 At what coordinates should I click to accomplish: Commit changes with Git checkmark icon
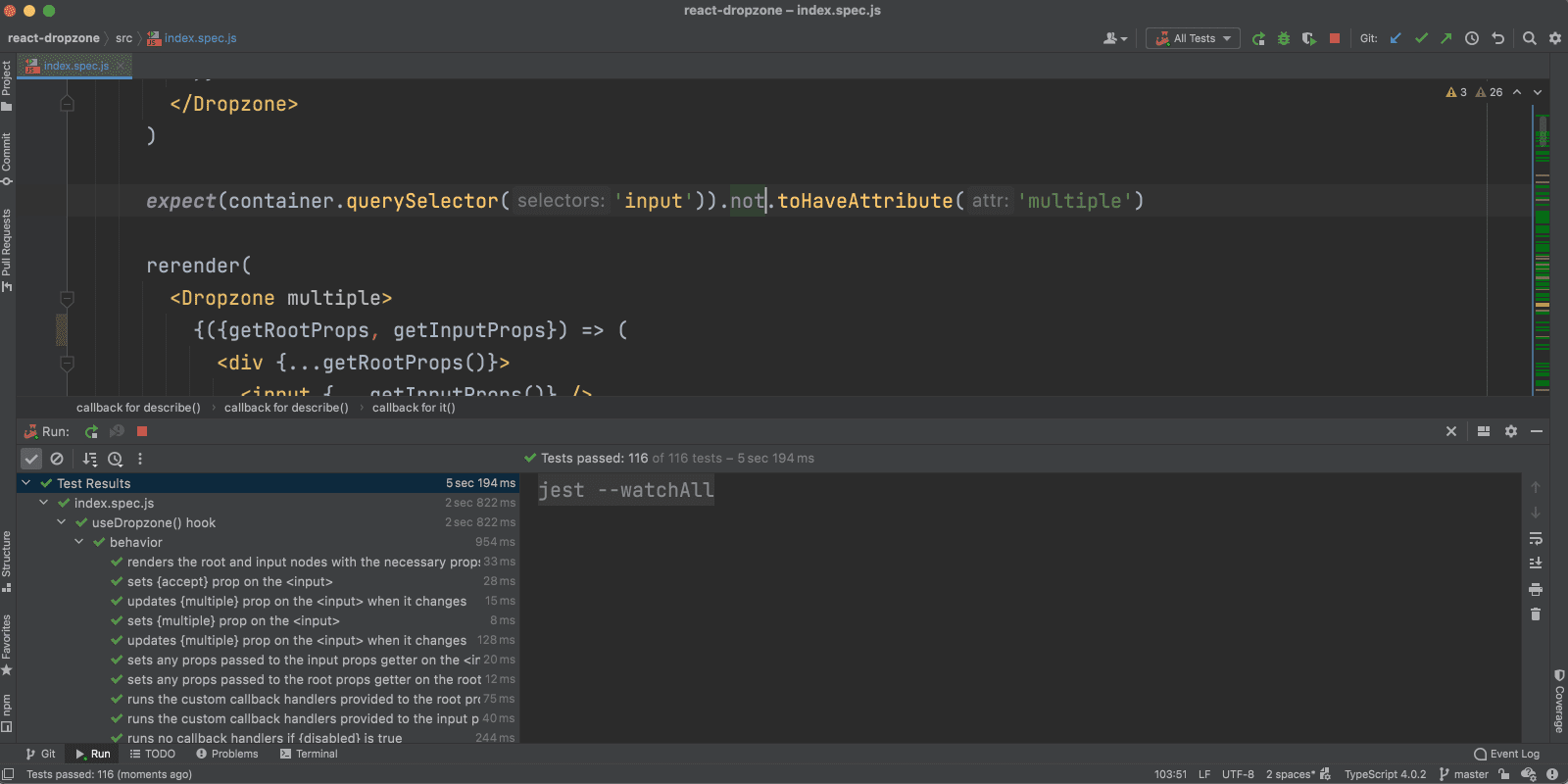(1421, 38)
